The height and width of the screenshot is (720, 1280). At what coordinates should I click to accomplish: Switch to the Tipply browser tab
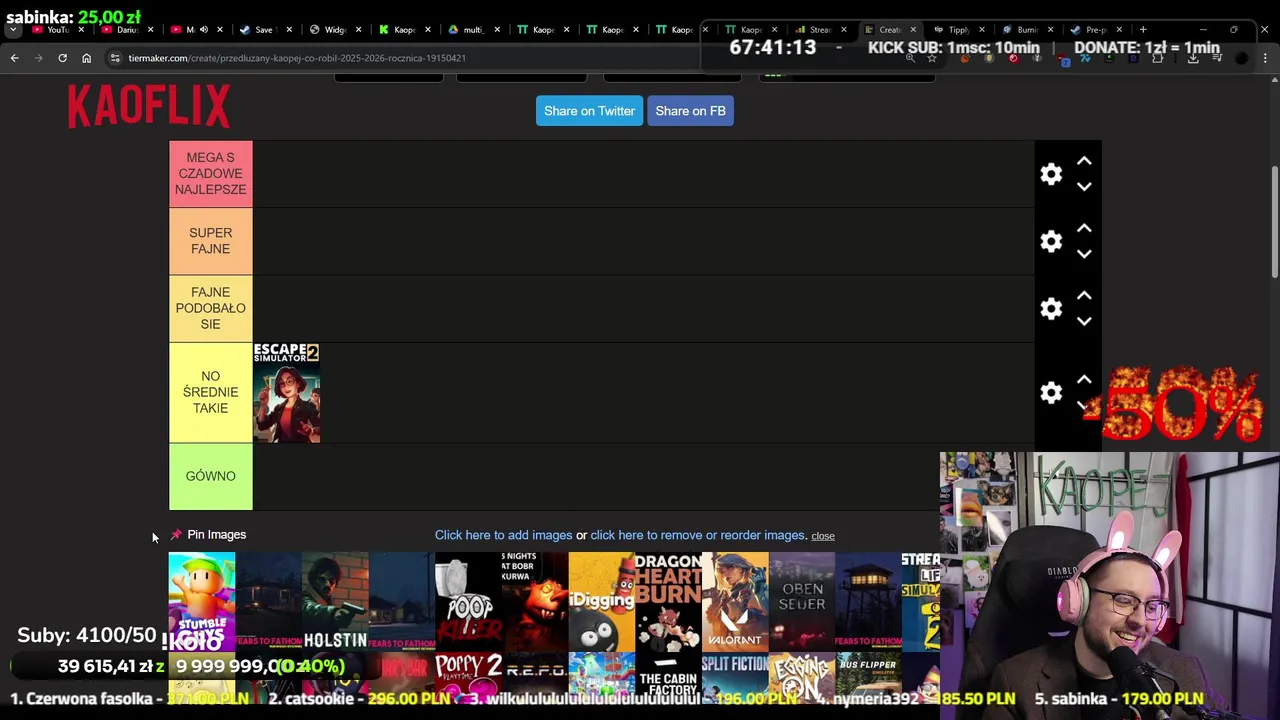(x=957, y=29)
